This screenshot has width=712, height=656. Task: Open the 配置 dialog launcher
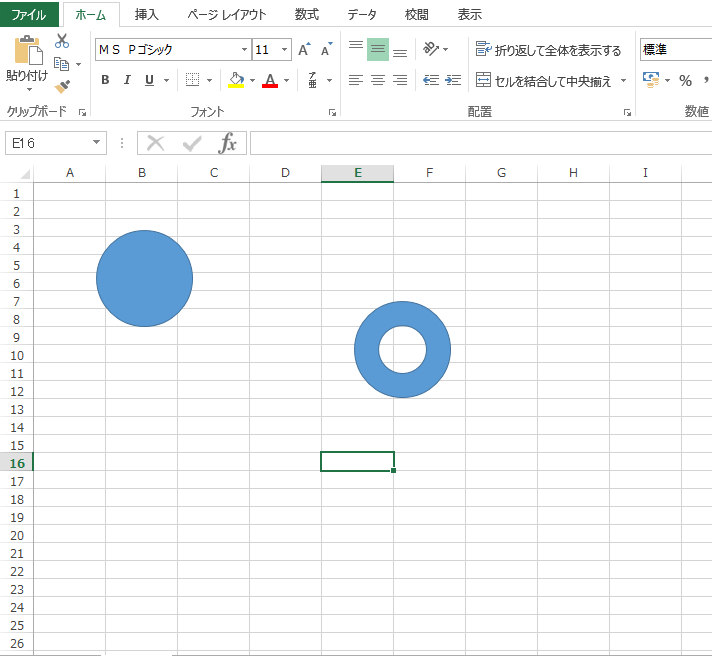click(627, 113)
